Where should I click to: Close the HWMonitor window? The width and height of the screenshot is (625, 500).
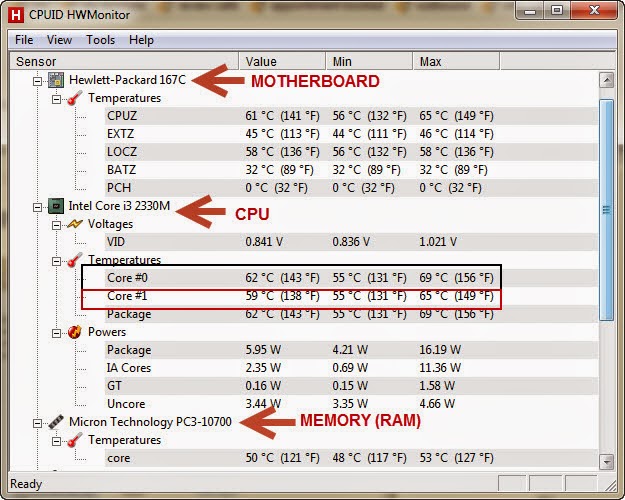pos(594,10)
